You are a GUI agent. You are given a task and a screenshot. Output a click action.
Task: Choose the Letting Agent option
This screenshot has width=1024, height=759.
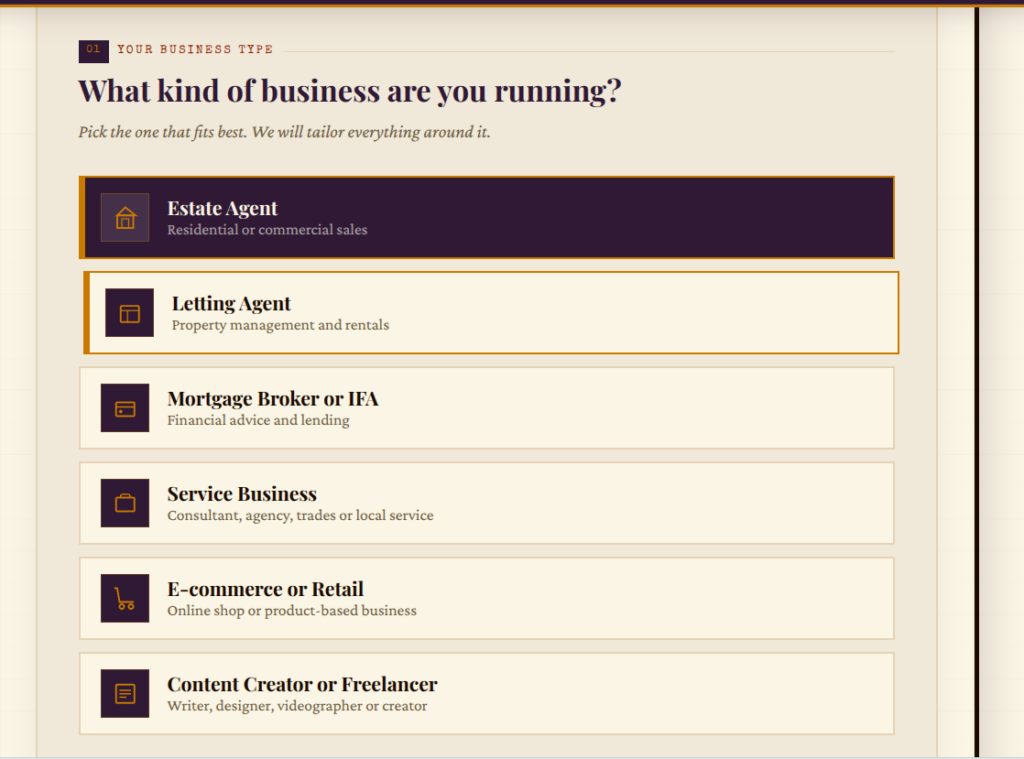point(491,313)
